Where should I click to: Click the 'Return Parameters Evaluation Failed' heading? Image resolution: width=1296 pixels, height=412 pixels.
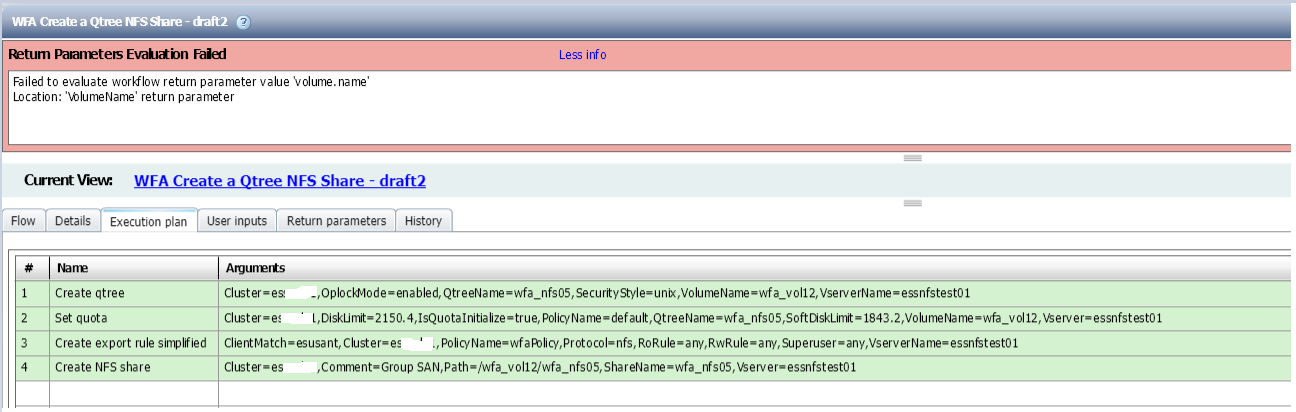[118, 54]
